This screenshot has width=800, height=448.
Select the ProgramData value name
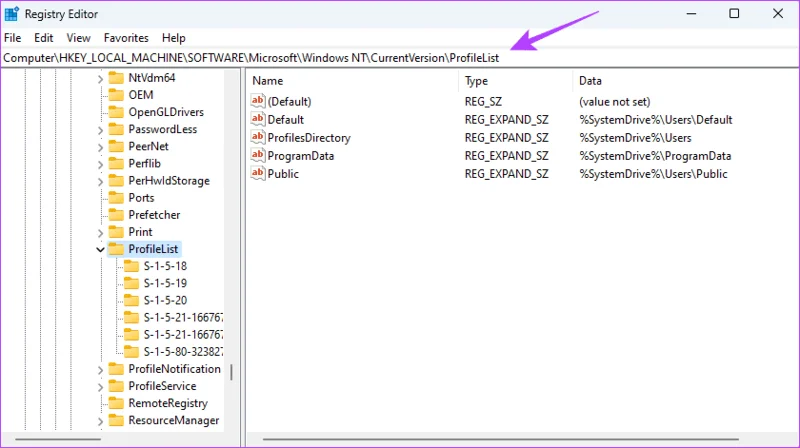301,156
